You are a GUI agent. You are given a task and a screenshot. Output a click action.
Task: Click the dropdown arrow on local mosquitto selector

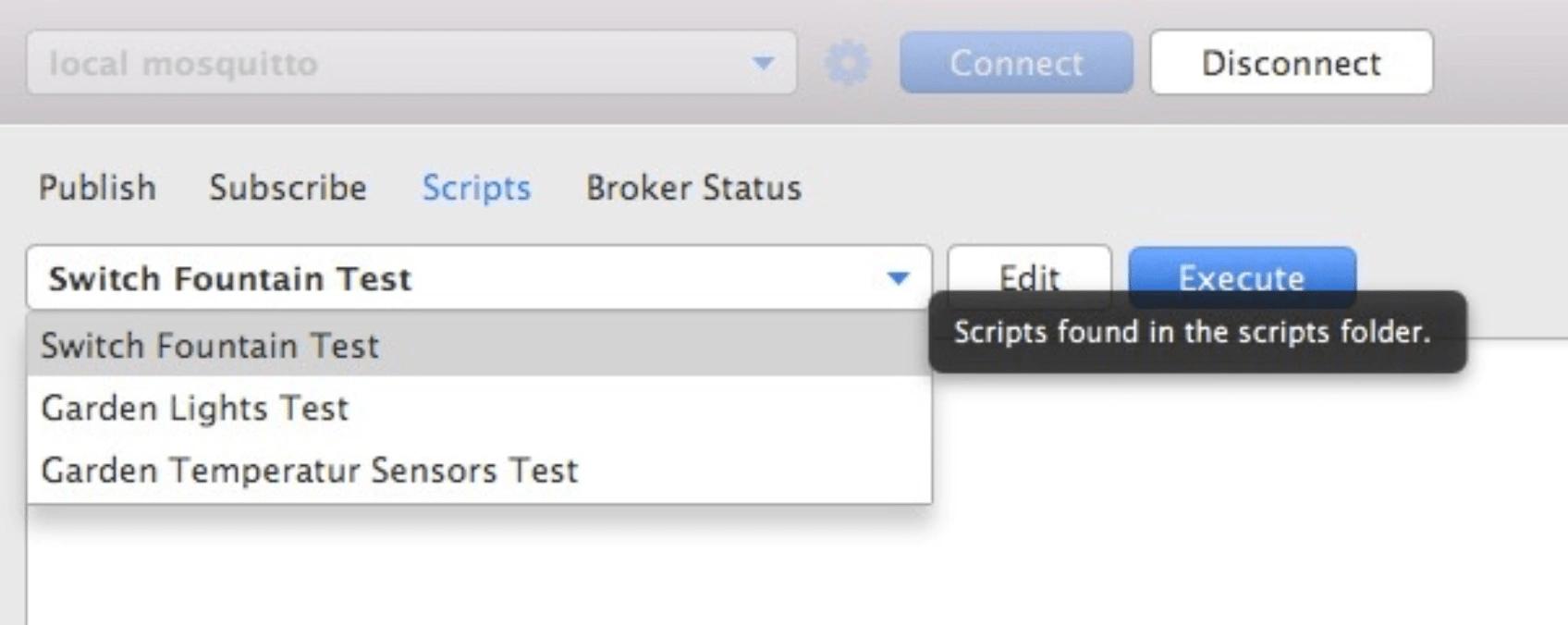764,63
